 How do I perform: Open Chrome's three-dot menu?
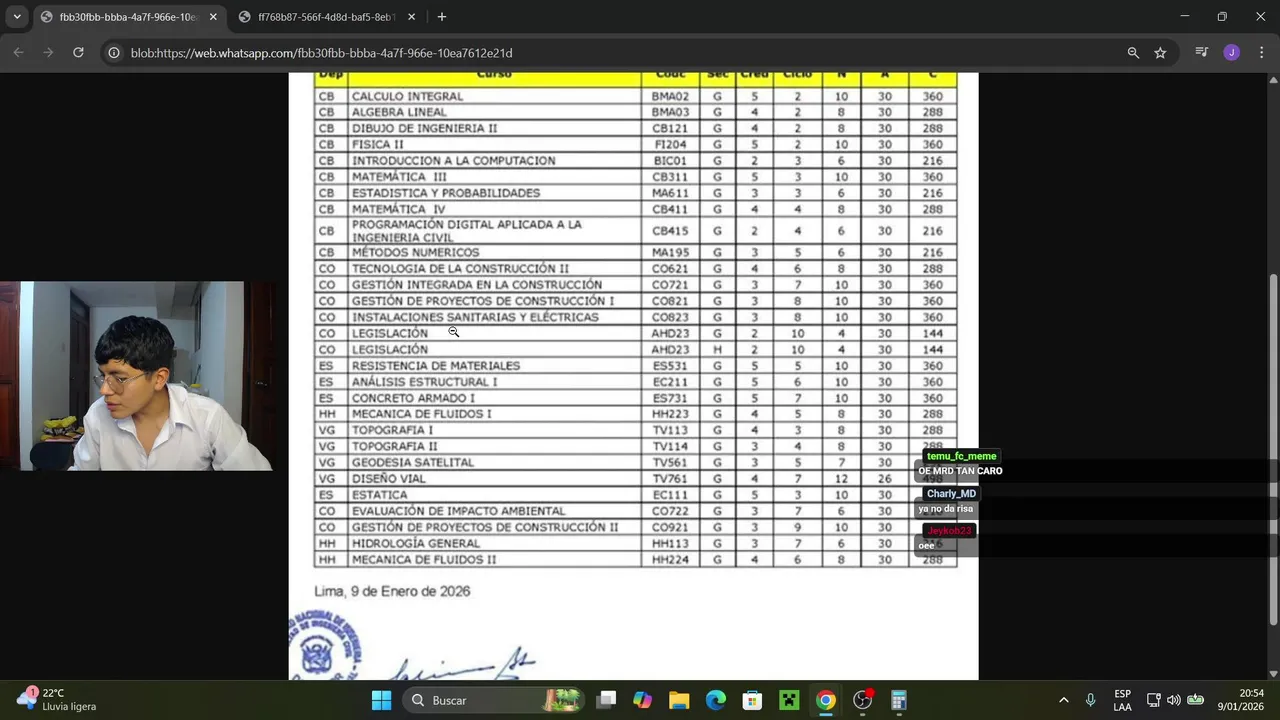[1260, 53]
